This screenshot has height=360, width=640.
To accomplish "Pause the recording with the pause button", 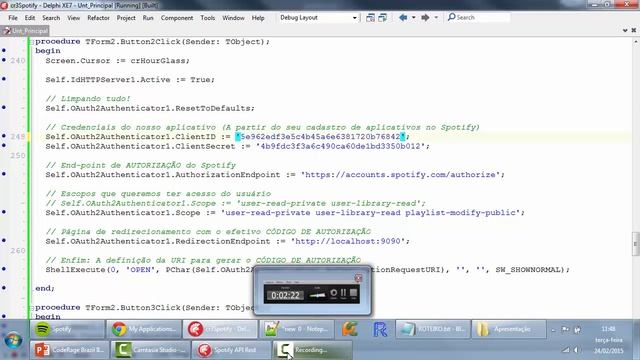I will coord(343,293).
